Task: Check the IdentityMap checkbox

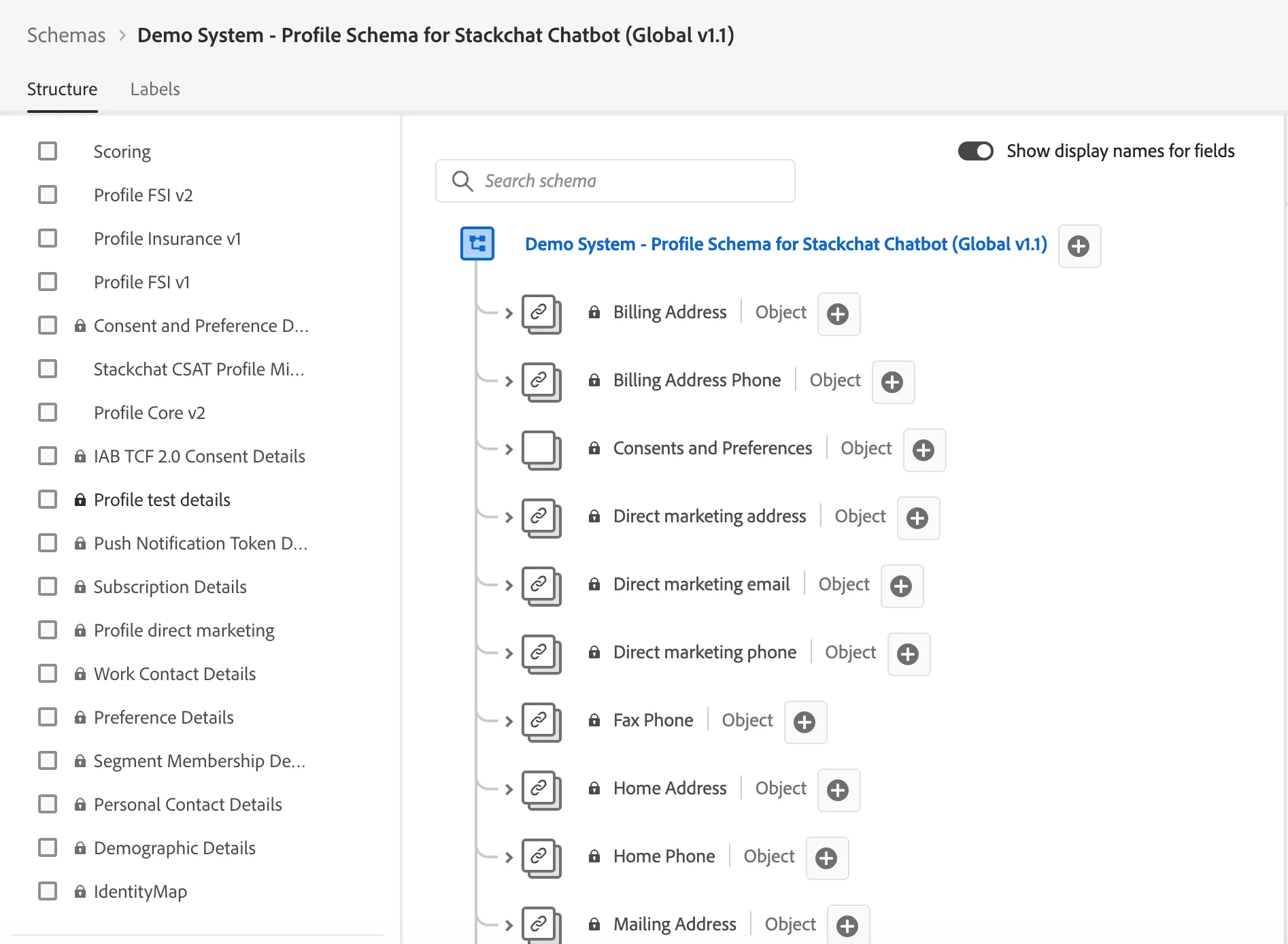Action: coord(48,891)
